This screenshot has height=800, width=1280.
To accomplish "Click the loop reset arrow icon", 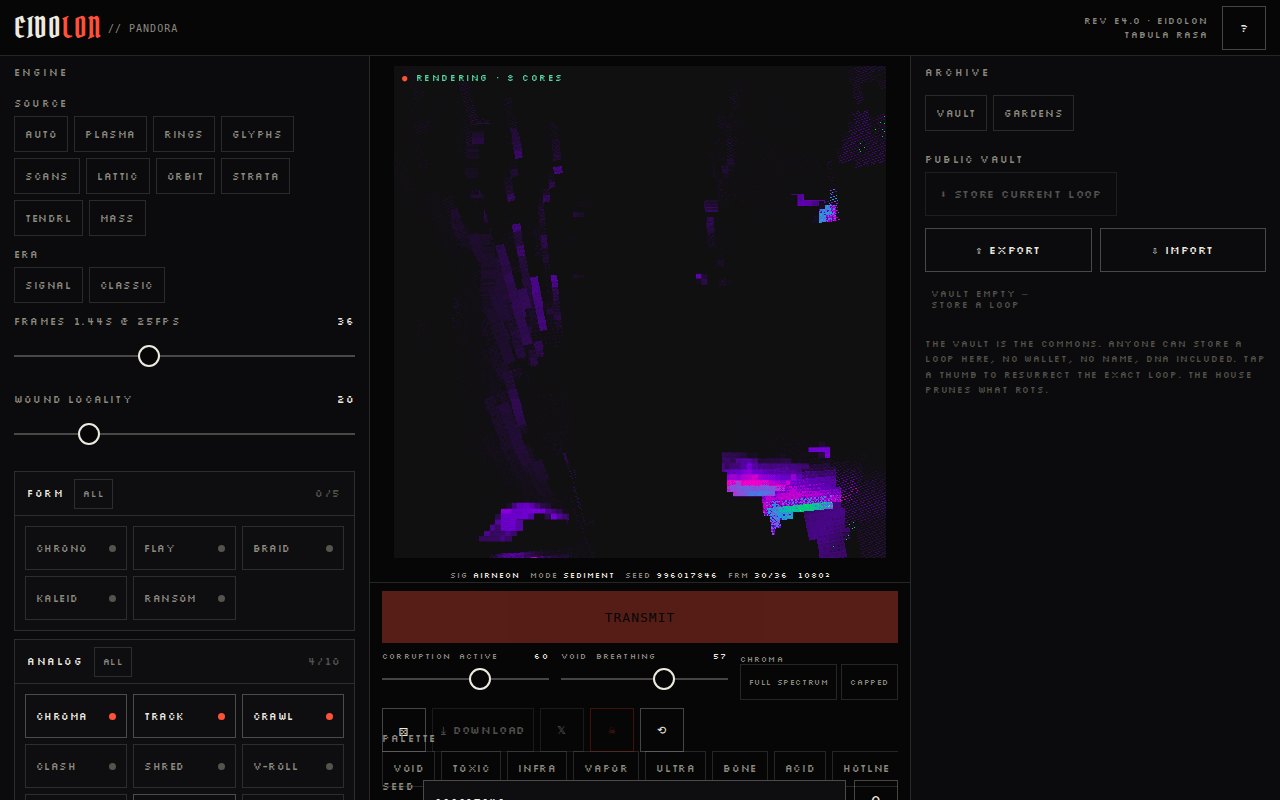I will 662,730.
